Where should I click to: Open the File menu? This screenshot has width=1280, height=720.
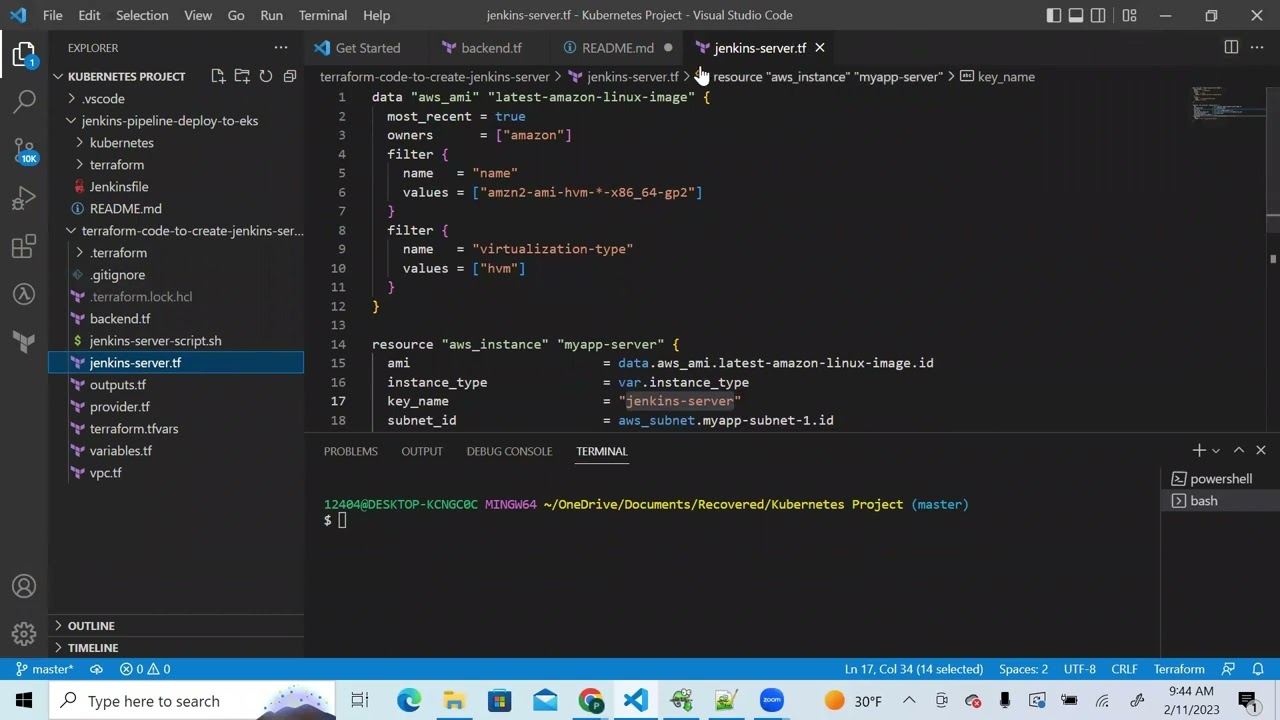(52, 15)
